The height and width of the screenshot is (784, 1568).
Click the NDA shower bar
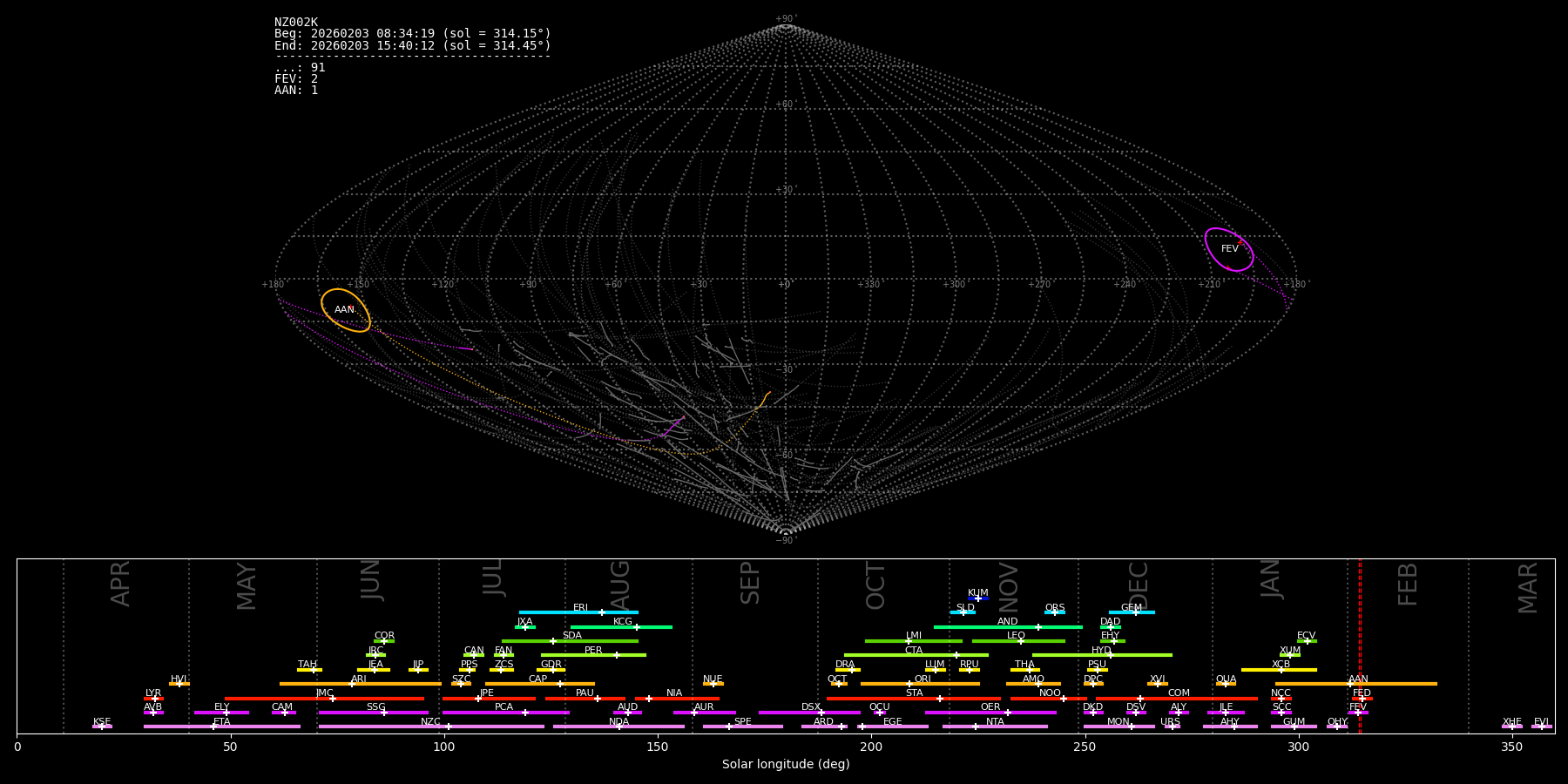pos(618,727)
